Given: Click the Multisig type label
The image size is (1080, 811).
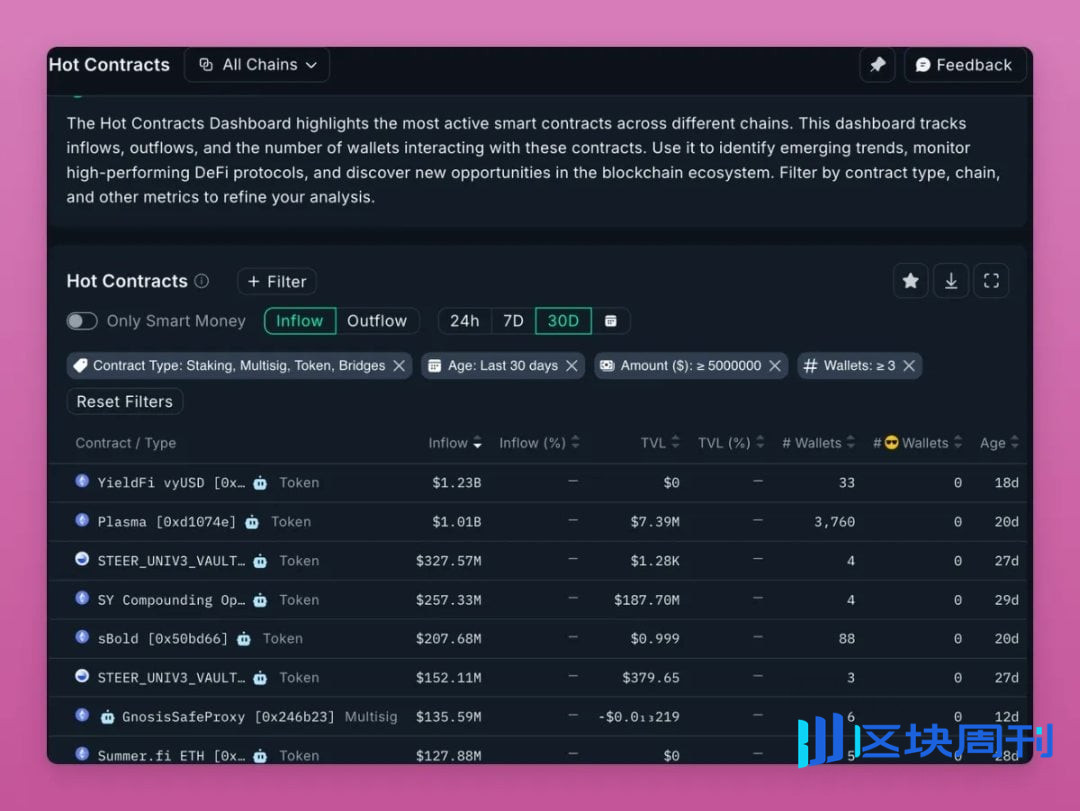Looking at the screenshot, I should pos(371,717).
